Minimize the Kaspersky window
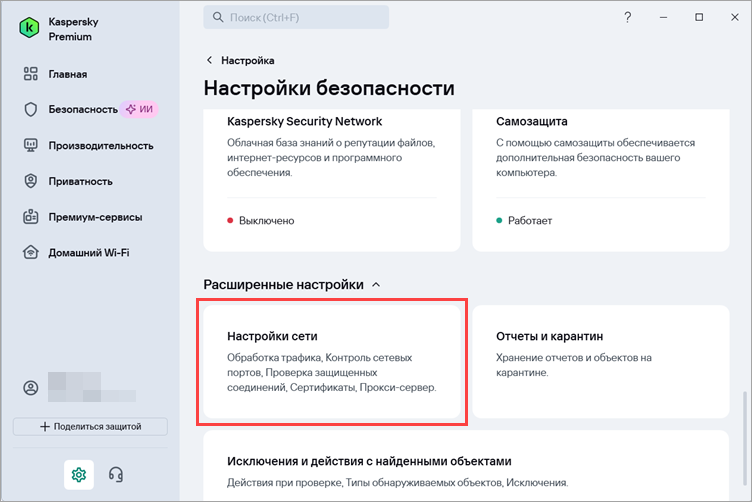752x502 pixels. click(663, 17)
